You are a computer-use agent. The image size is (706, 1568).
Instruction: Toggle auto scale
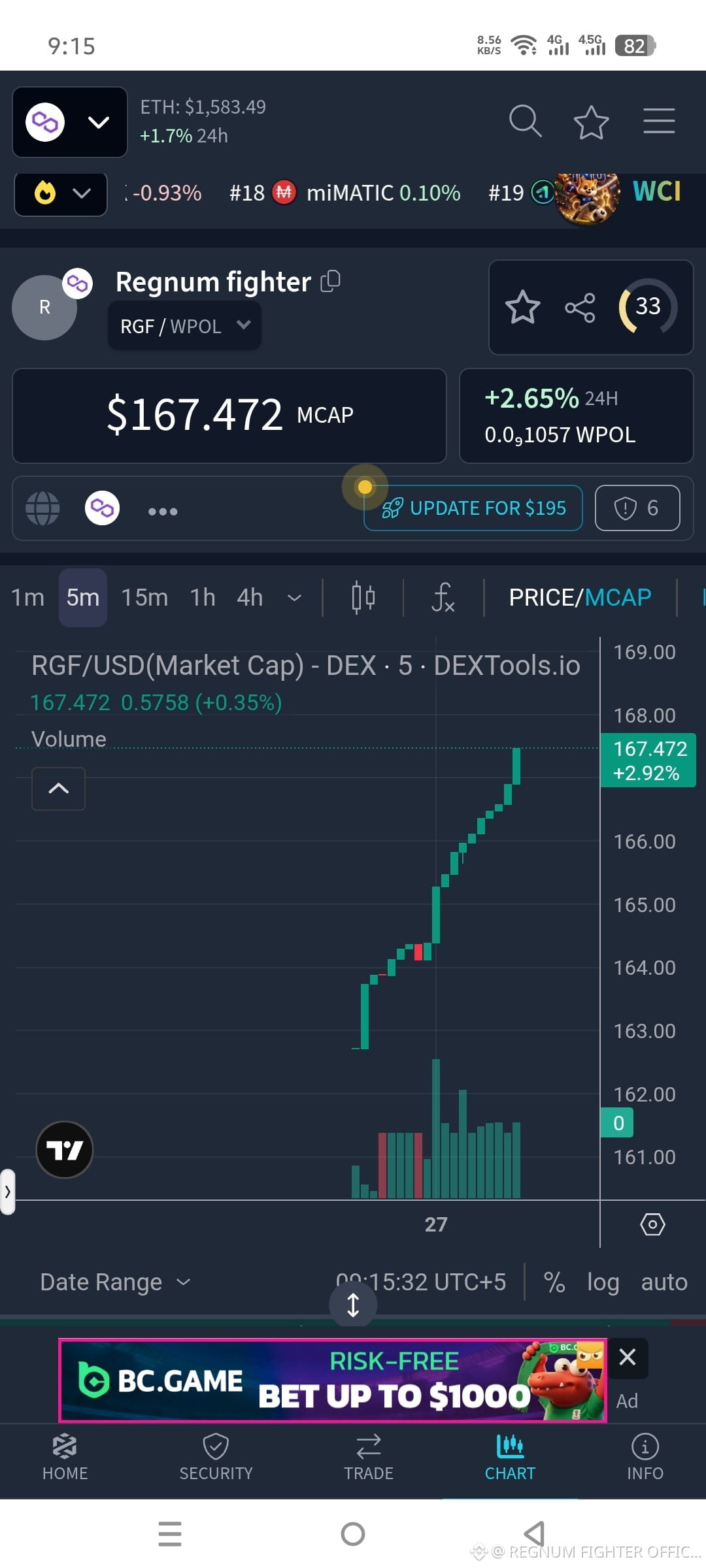[x=664, y=1282]
